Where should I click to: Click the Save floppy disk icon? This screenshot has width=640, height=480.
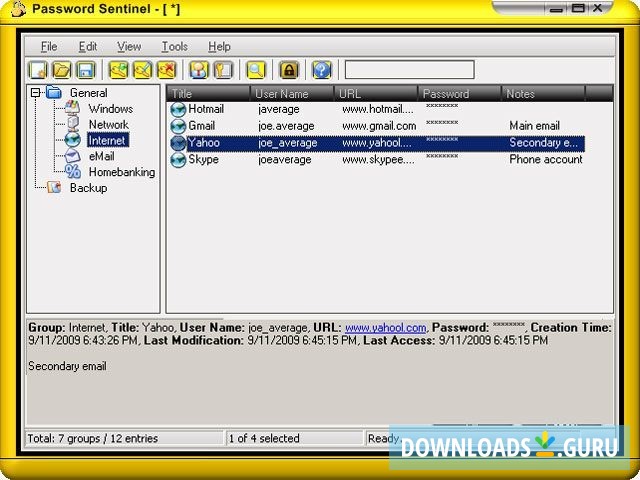coord(85,70)
